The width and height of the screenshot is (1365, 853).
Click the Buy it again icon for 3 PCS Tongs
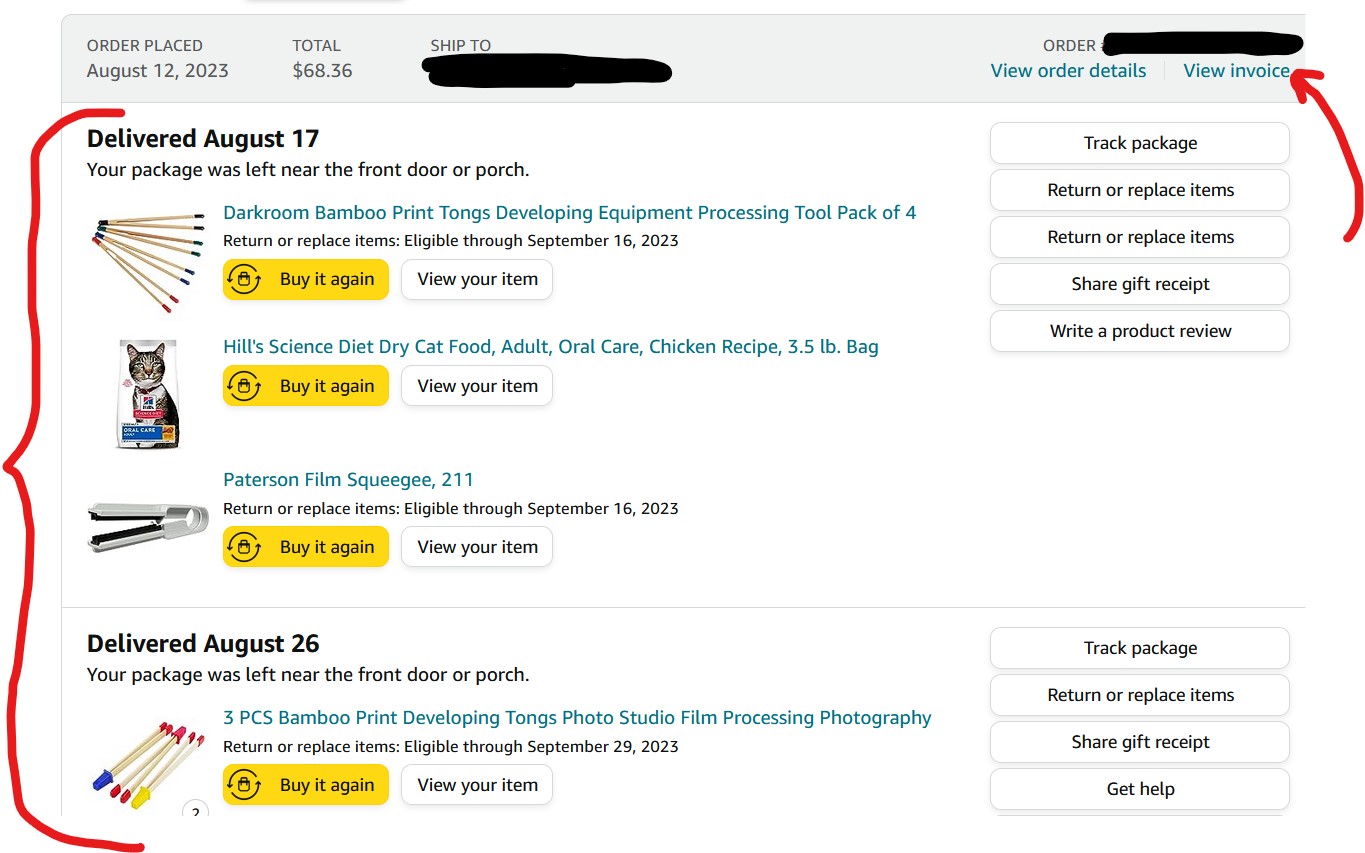coord(244,785)
